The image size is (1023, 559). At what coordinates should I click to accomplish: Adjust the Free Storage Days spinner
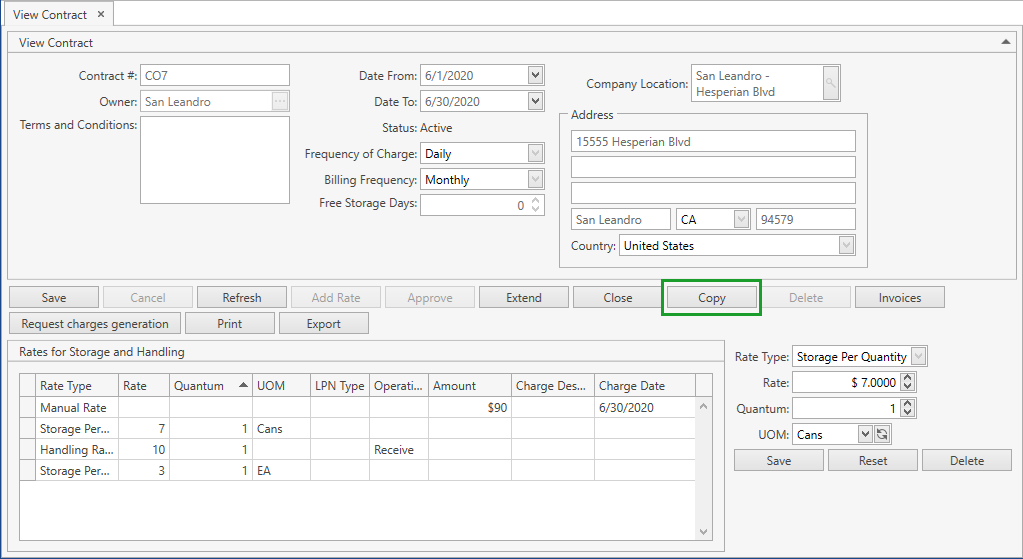tap(536, 205)
